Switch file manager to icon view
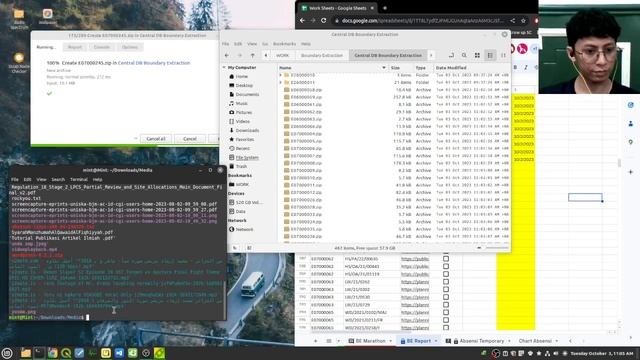 point(477,56)
